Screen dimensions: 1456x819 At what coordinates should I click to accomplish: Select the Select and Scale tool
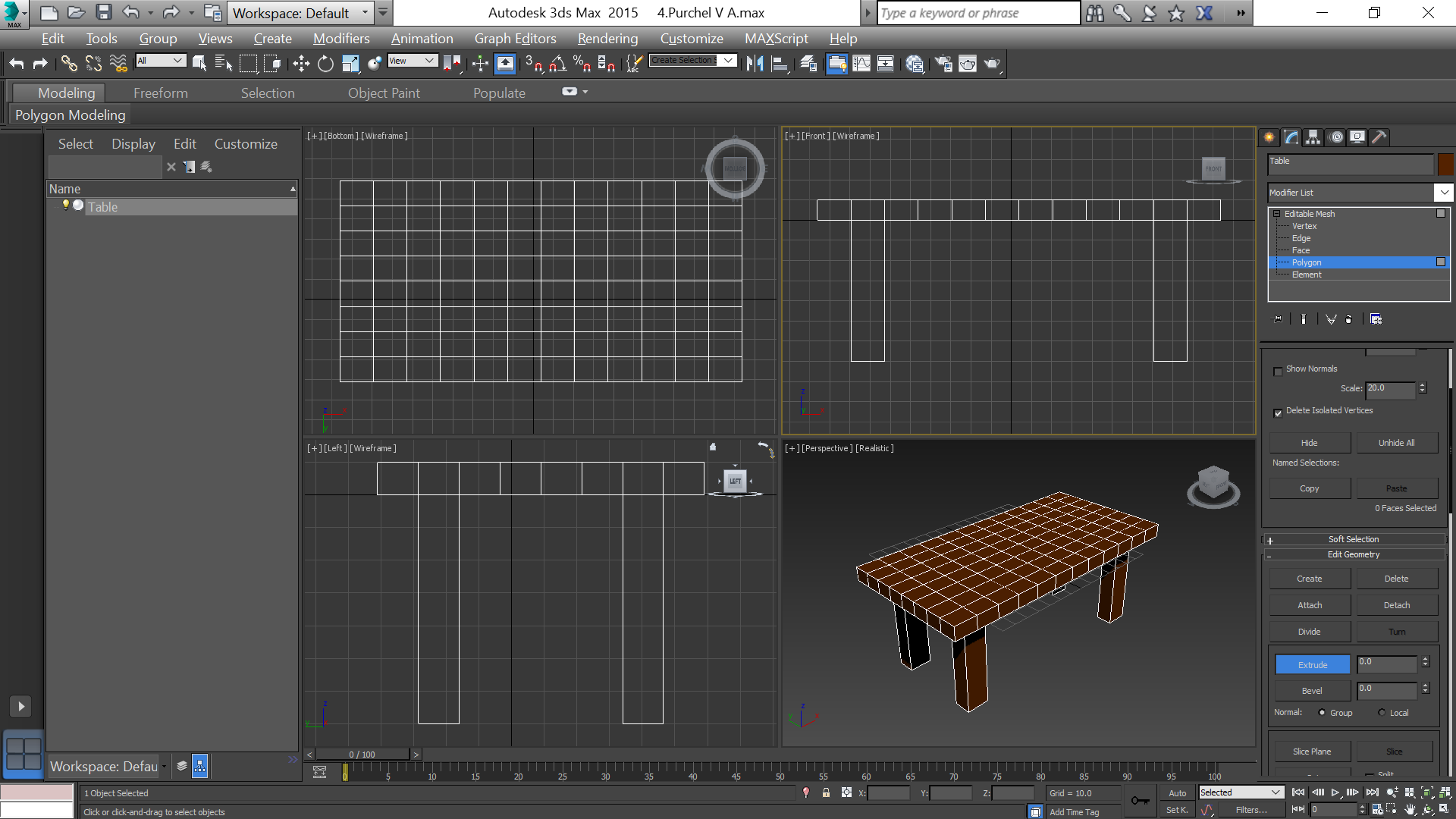click(350, 64)
